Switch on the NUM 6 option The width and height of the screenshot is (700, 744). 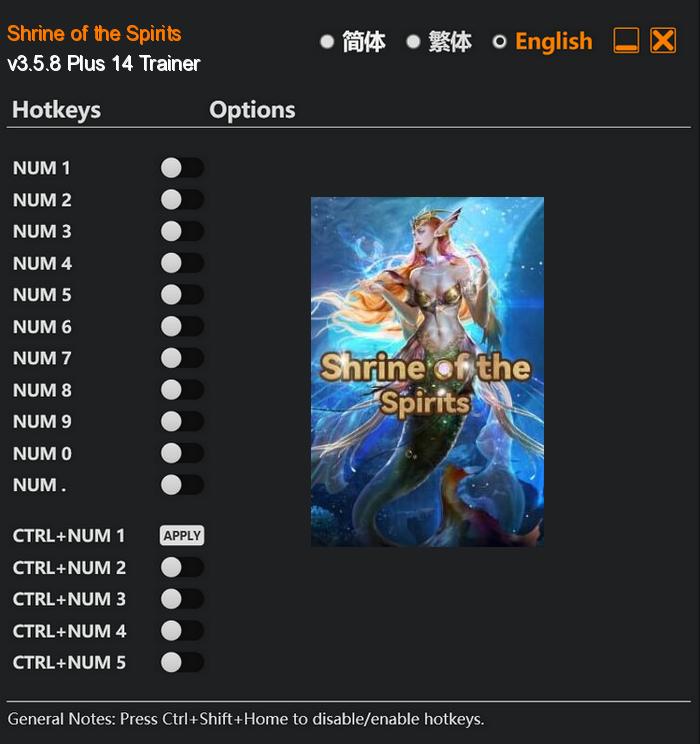click(x=182, y=326)
